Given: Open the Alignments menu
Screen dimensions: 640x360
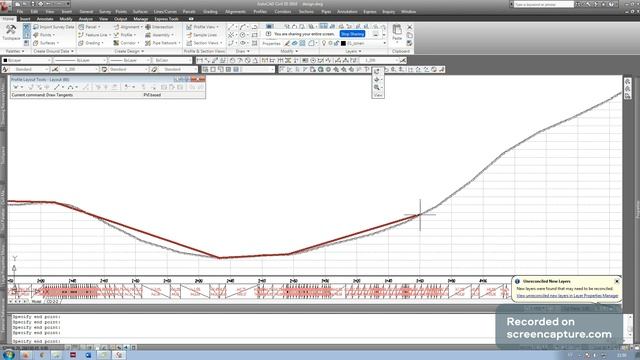Looking at the screenshot, I should (x=236, y=11).
